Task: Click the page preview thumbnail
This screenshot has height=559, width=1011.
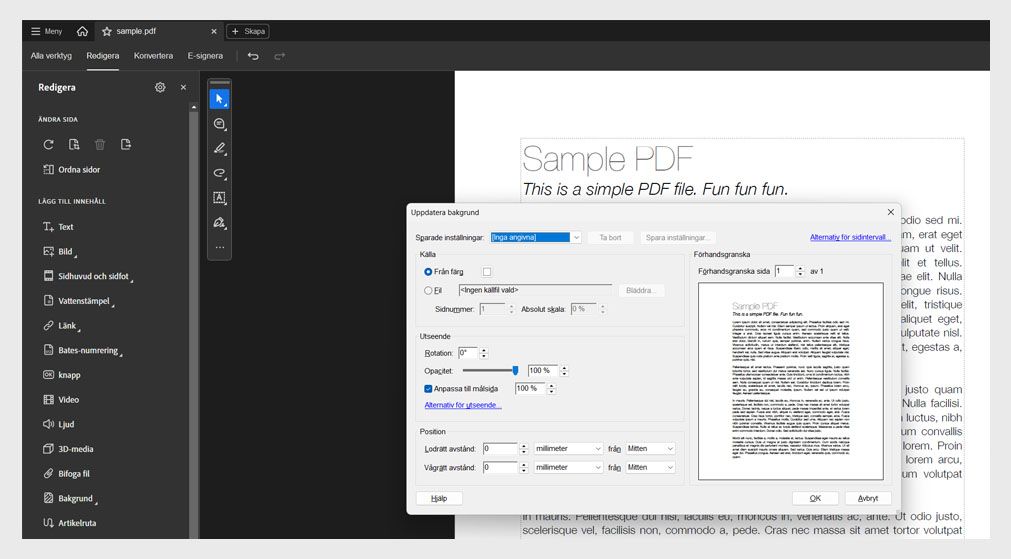Action: click(x=790, y=381)
